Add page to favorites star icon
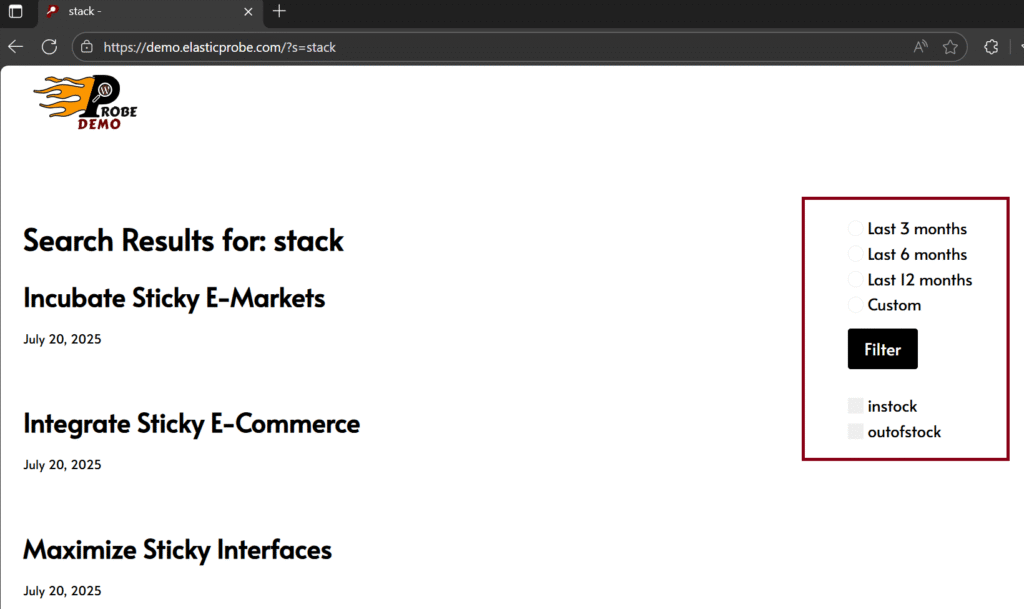Viewport: 1024px width, 609px height. [950, 47]
